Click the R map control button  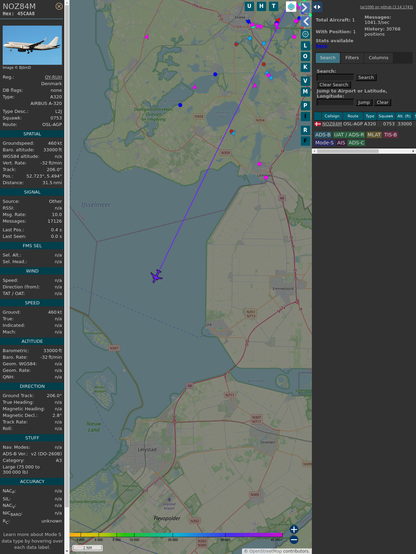(x=305, y=130)
